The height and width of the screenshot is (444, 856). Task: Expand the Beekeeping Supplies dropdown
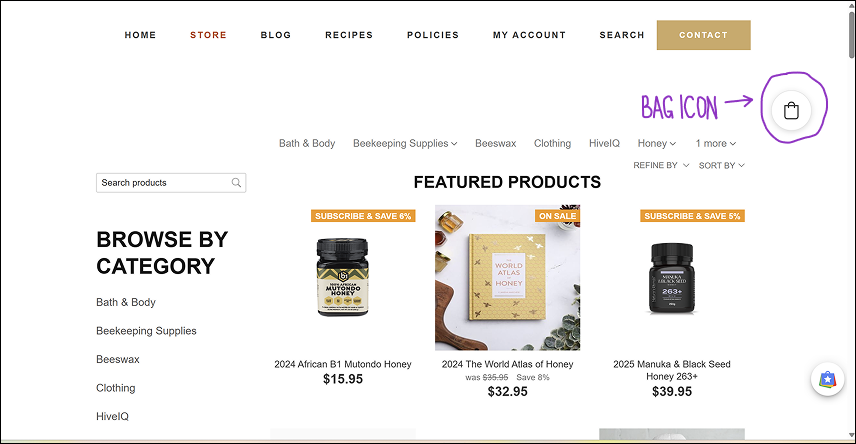click(x=405, y=143)
